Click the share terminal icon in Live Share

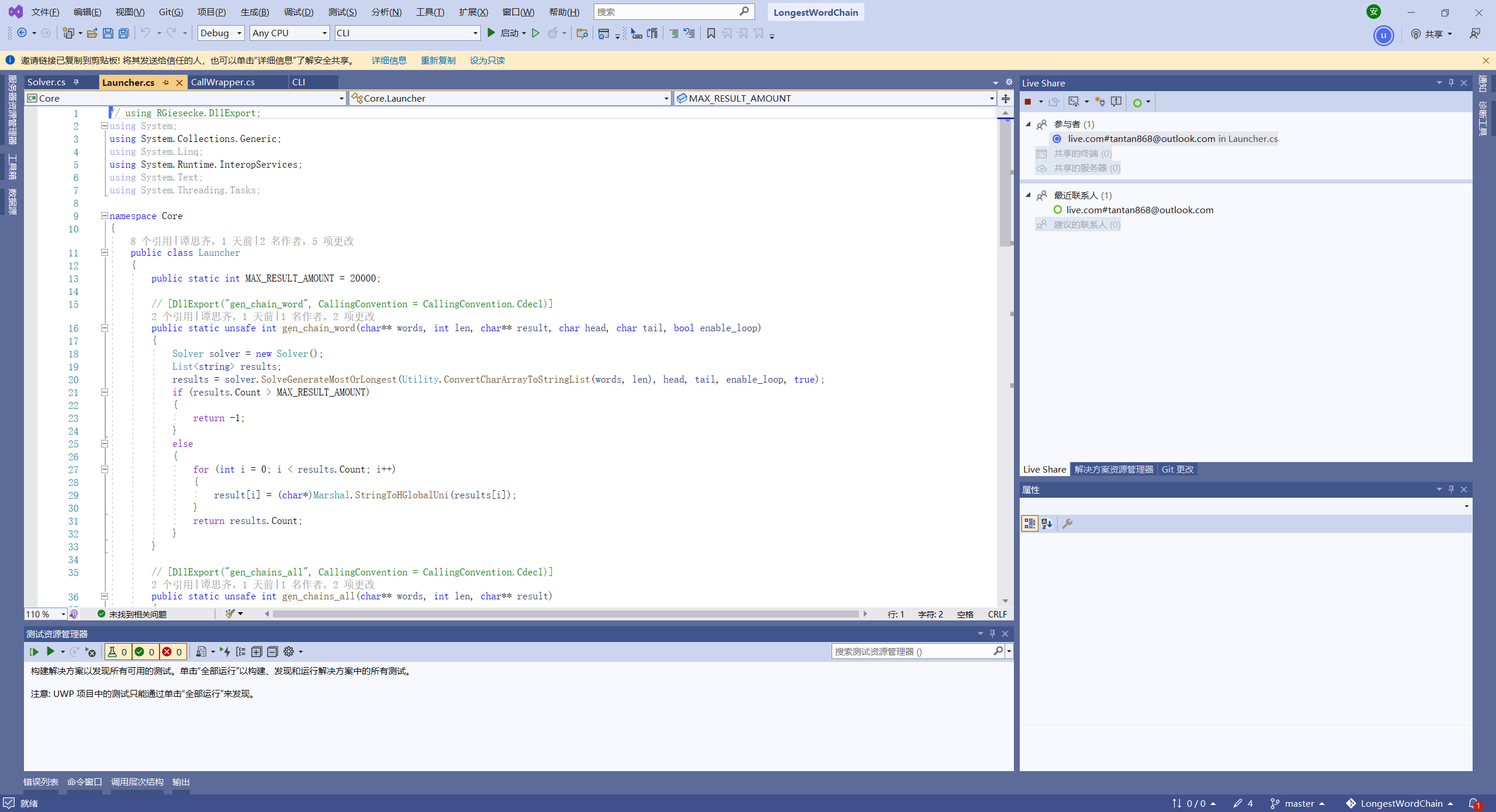1073,102
